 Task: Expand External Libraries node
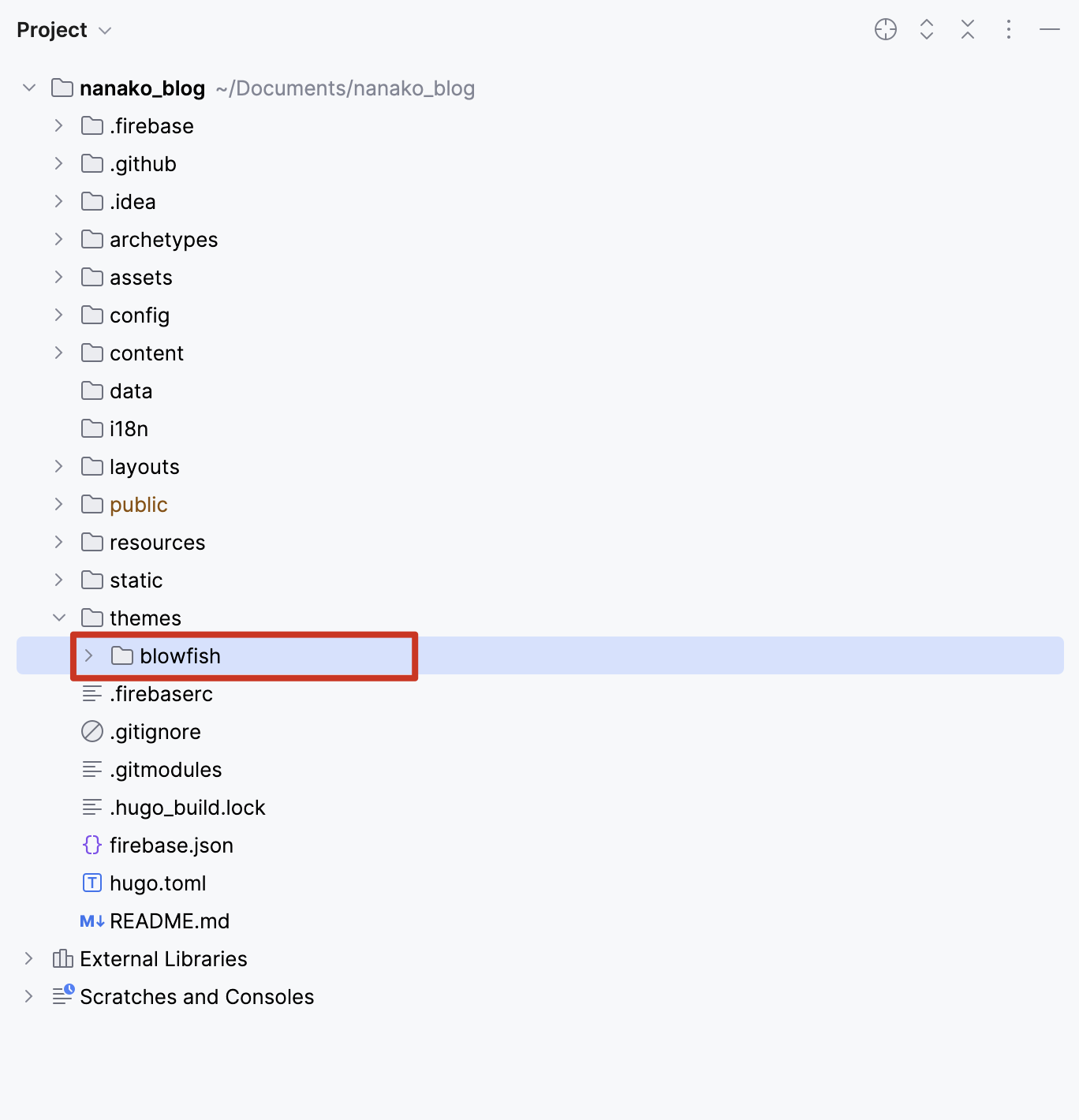pos(29,959)
